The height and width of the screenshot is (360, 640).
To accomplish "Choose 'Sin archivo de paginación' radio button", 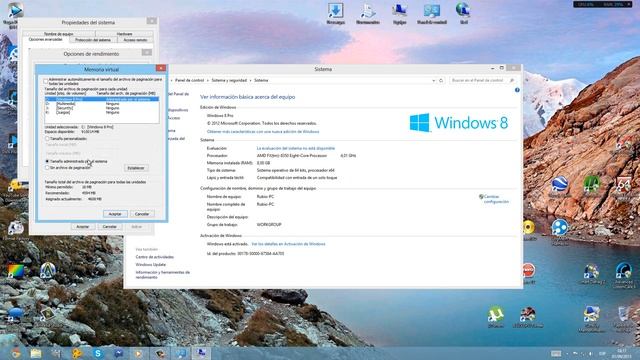I will click(x=47, y=168).
